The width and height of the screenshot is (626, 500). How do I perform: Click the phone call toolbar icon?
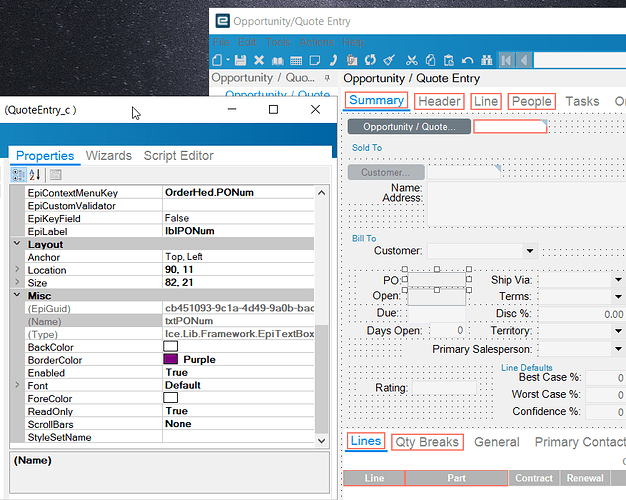(333, 61)
